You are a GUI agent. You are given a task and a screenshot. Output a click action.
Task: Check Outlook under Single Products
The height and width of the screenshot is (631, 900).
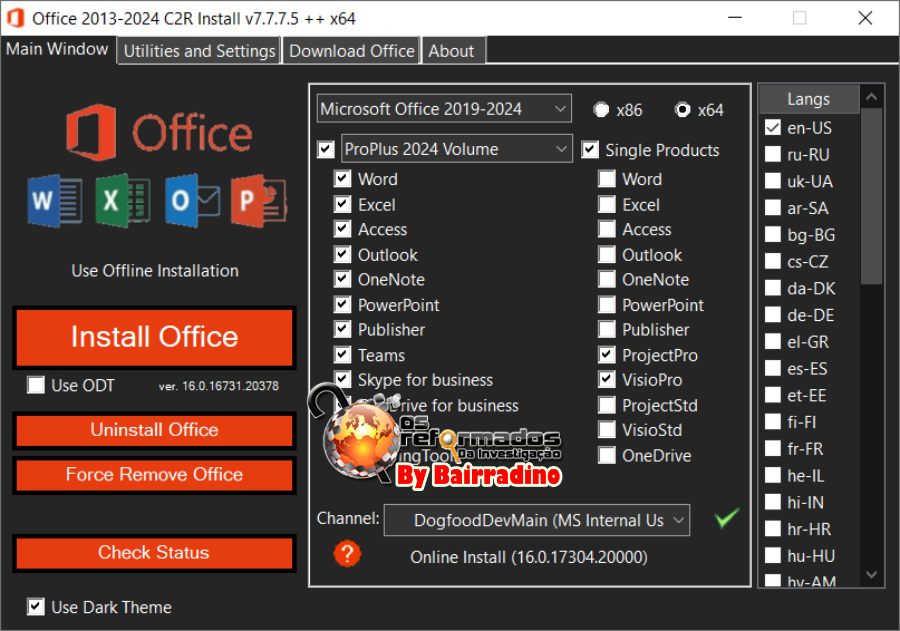[x=607, y=254]
